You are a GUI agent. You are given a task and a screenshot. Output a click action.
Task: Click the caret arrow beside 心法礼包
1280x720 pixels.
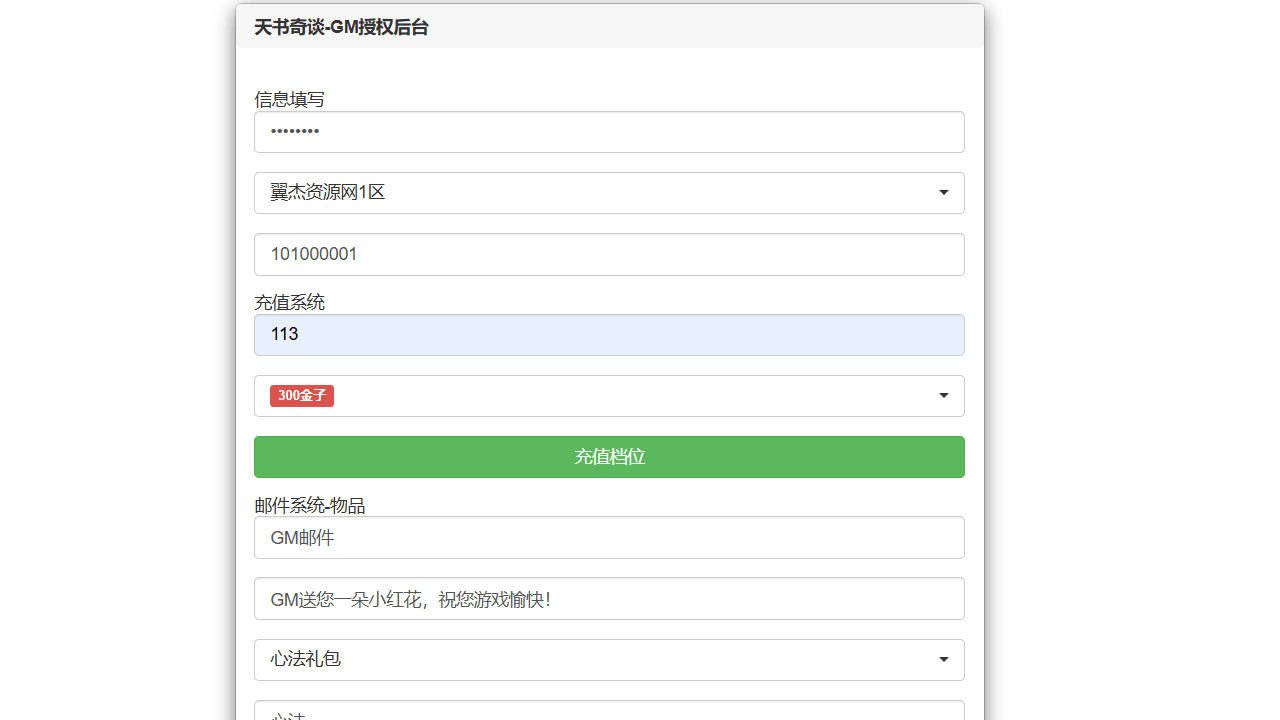coord(943,660)
